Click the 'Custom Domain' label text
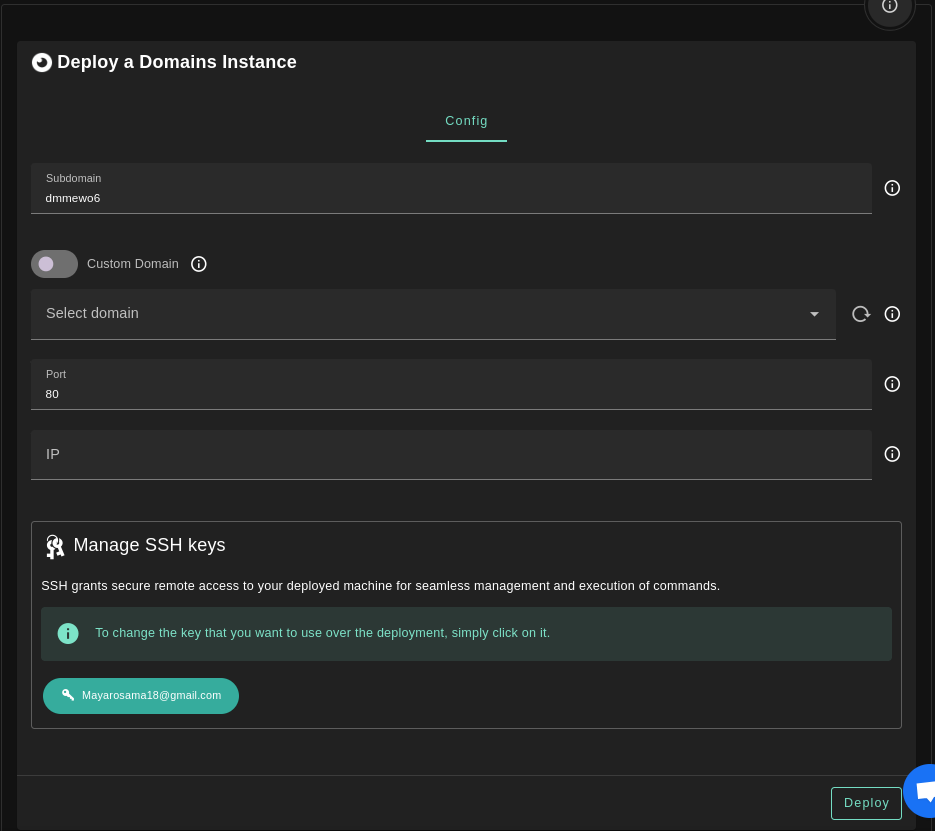 [132, 264]
